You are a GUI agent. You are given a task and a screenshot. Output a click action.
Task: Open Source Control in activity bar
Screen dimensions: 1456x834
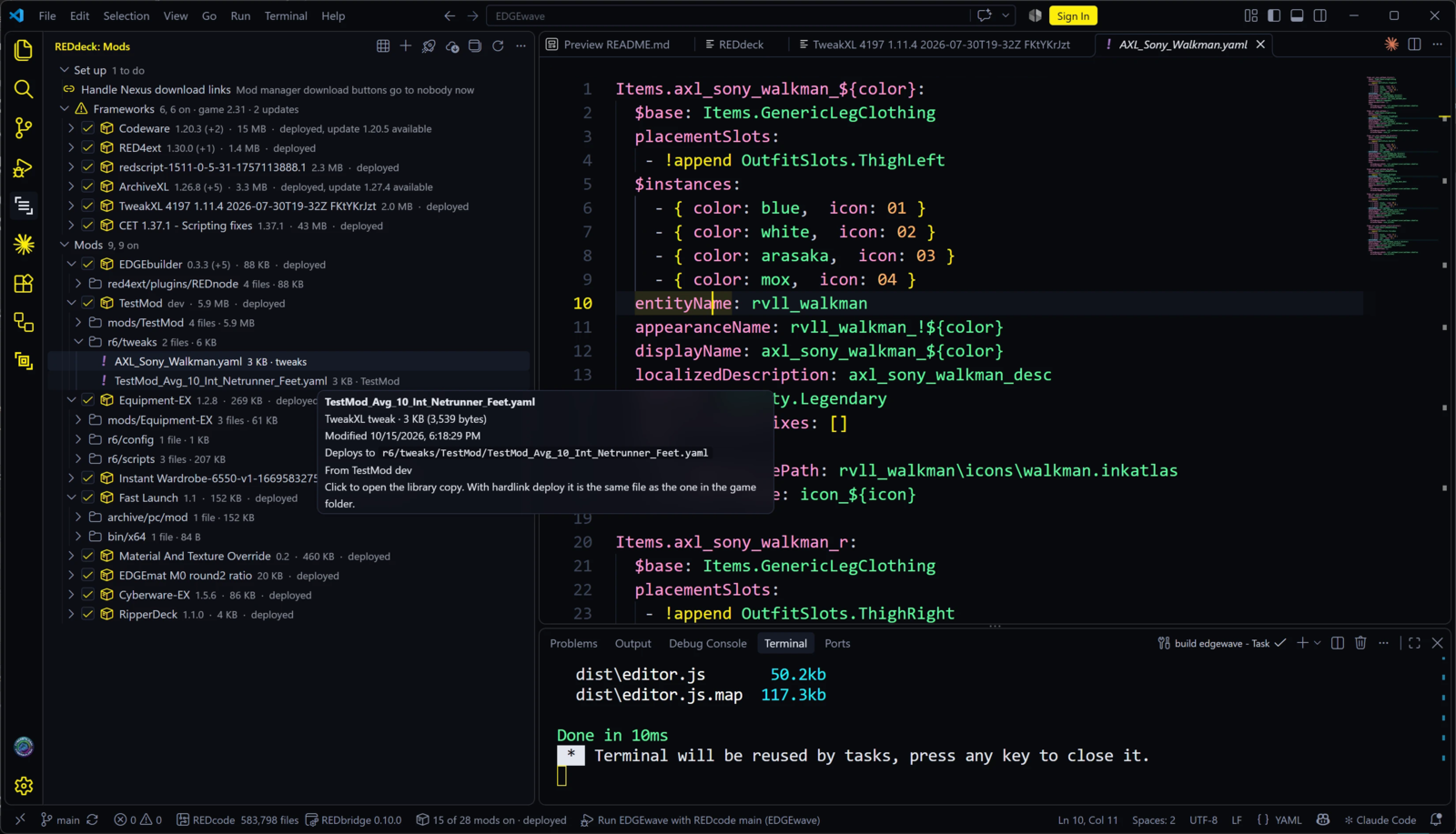click(x=24, y=128)
